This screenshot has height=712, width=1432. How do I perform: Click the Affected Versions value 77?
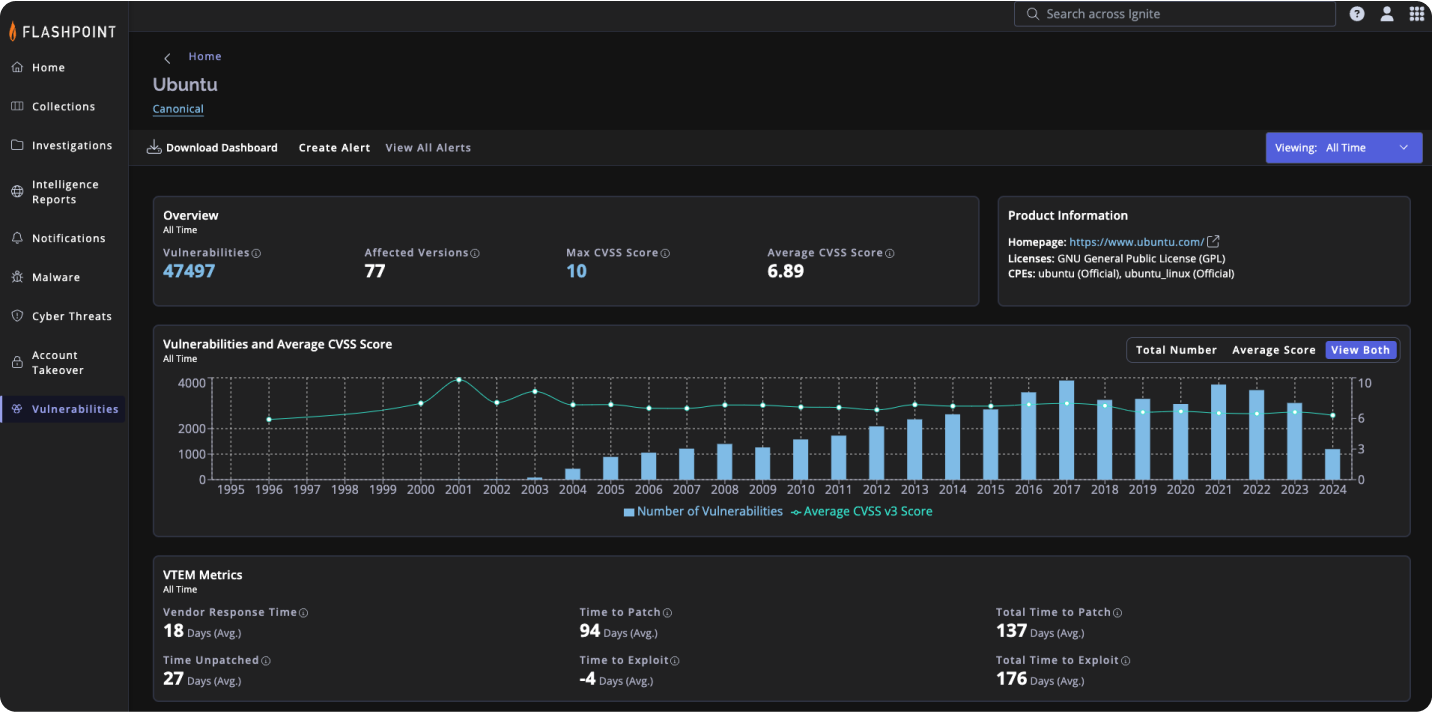(x=375, y=271)
